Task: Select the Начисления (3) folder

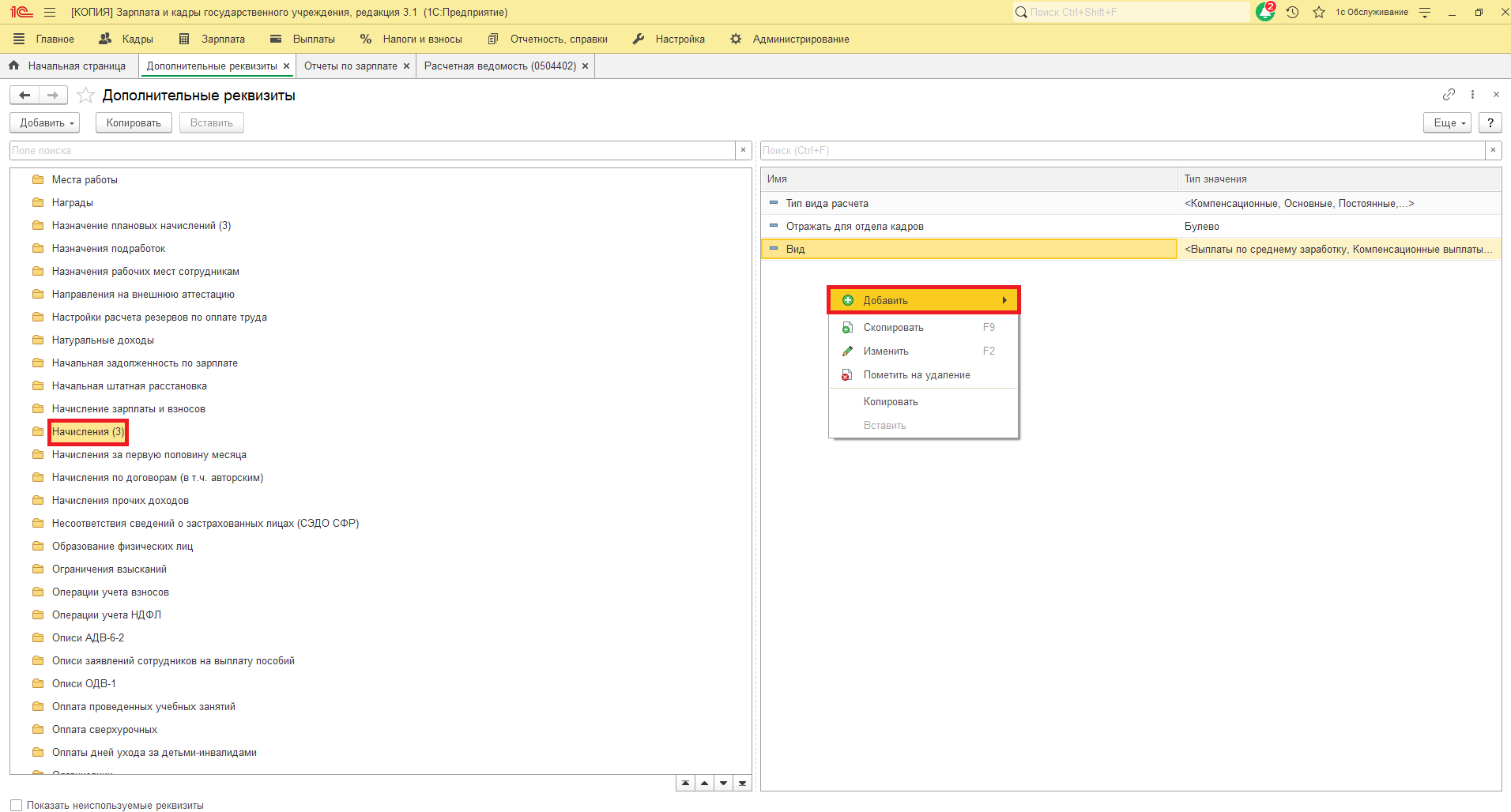Action: [x=89, y=432]
